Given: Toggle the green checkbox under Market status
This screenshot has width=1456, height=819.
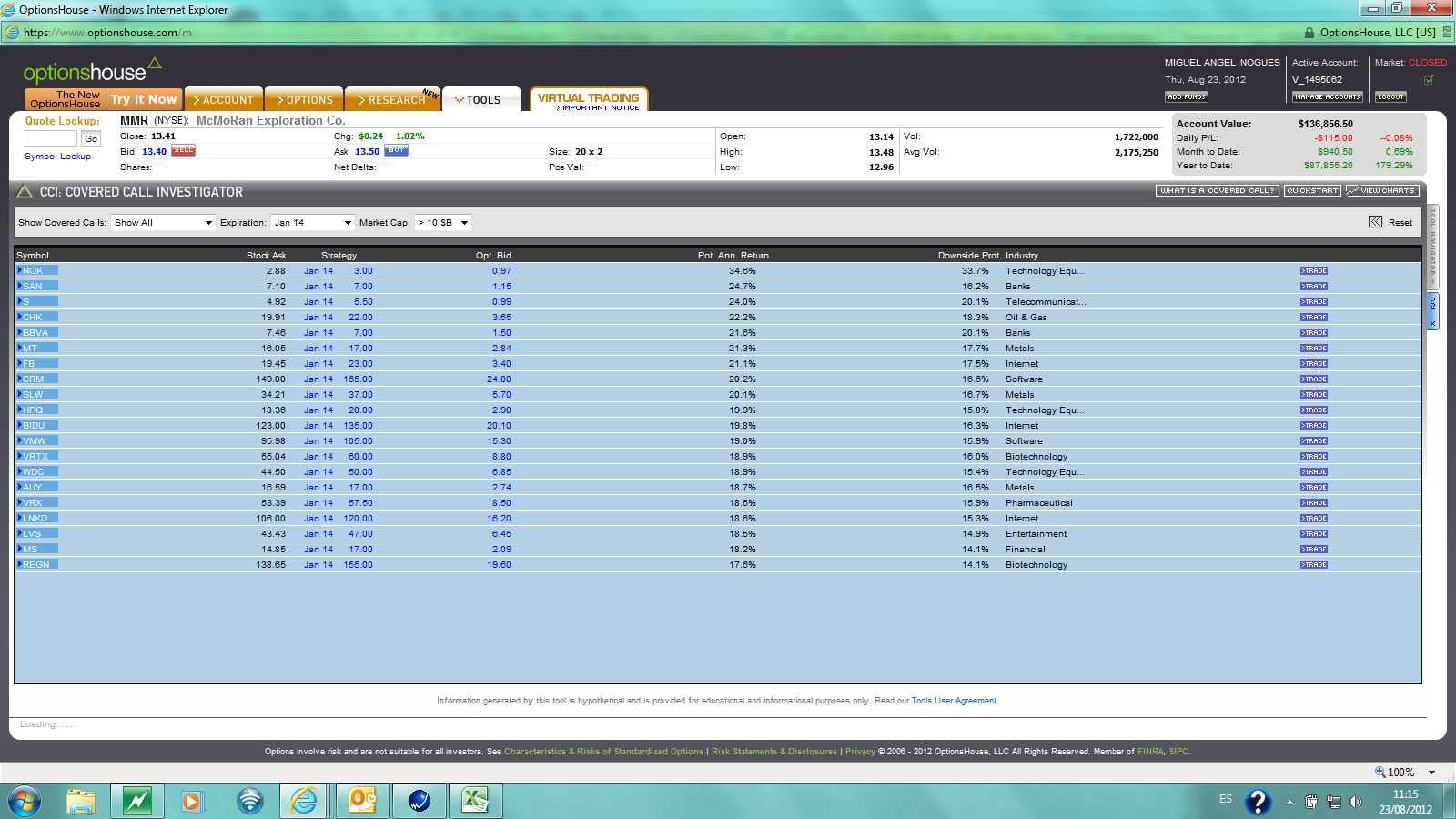Looking at the screenshot, I should [x=1429, y=79].
